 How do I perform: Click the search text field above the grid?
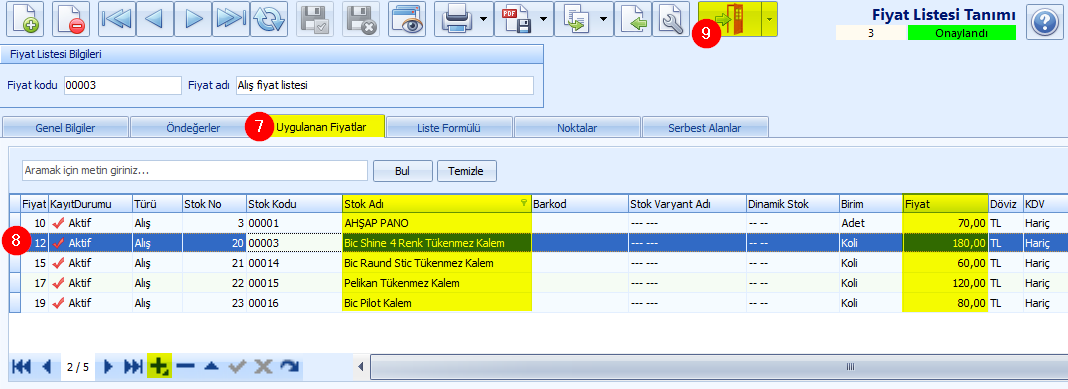pyautogui.click(x=195, y=170)
